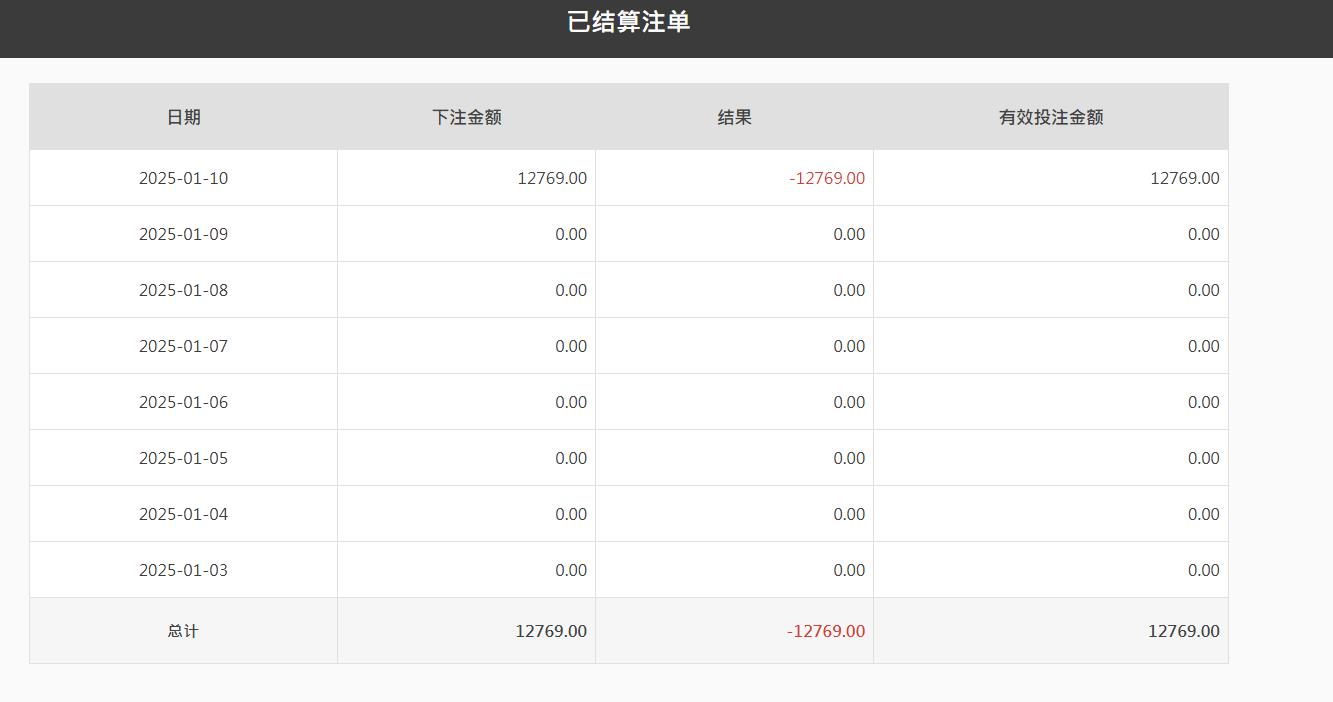Open the 2025-01-07 date entry
Viewport: 1333px width, 702px height.
(184, 346)
